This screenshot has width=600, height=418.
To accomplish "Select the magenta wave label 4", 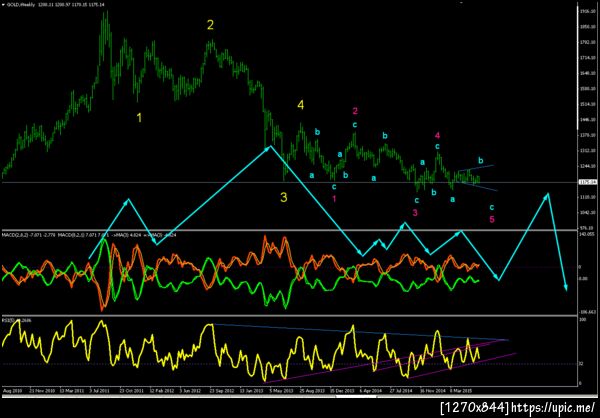I will click(x=437, y=135).
